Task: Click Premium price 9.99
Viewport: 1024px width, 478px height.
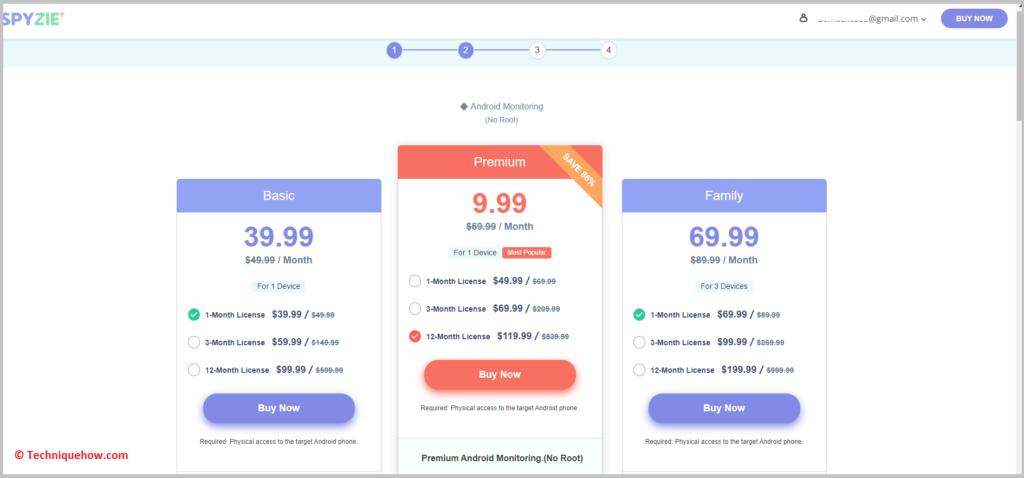Action: point(500,204)
